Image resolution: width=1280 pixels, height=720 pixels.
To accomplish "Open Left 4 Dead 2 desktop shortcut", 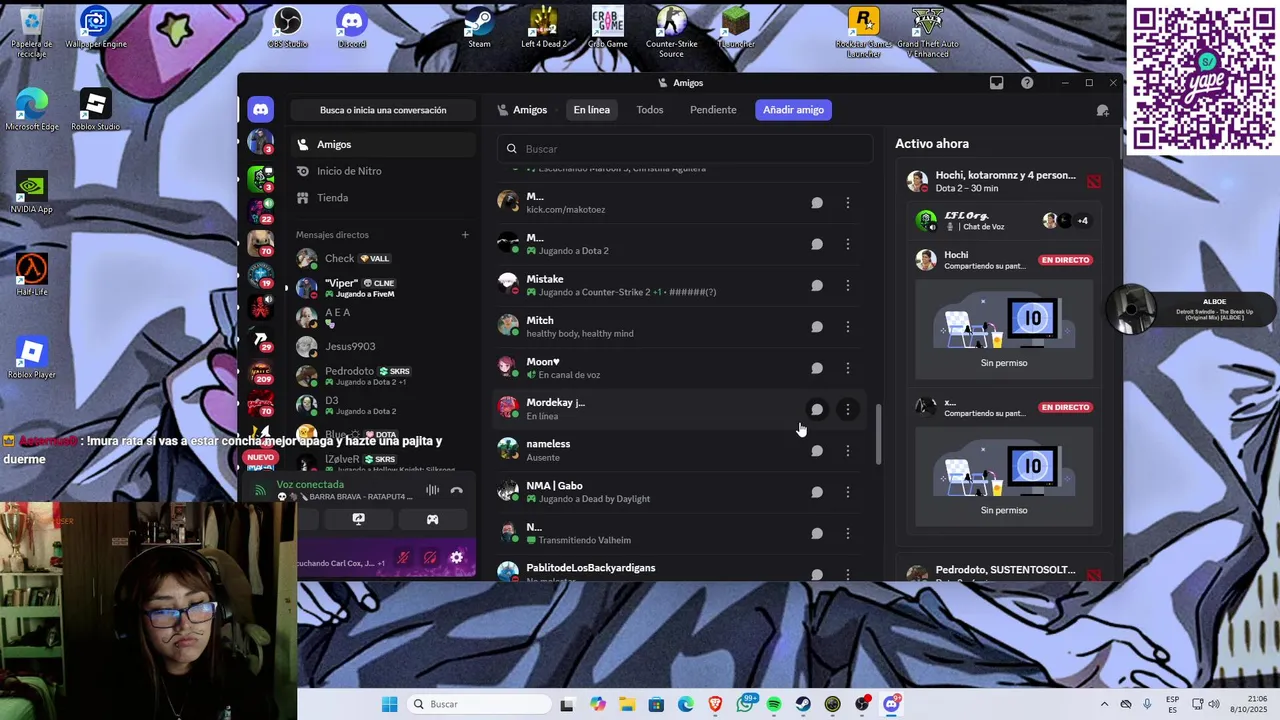I will 544,28.
